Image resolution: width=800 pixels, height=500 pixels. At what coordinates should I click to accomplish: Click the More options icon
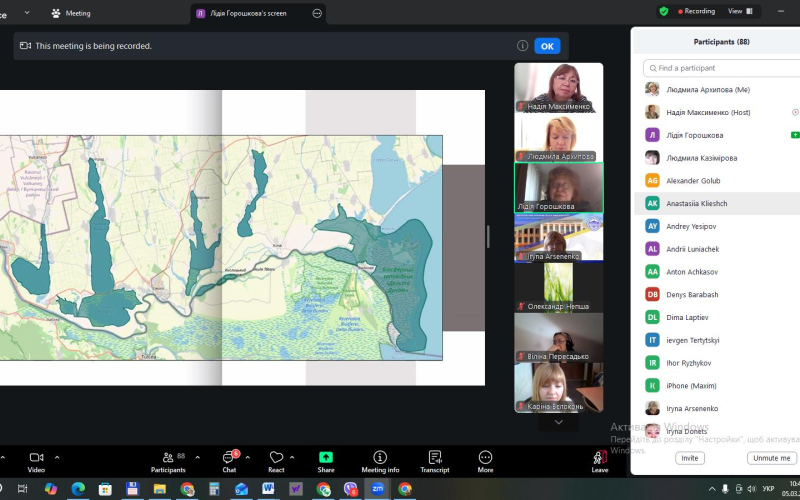point(485,459)
